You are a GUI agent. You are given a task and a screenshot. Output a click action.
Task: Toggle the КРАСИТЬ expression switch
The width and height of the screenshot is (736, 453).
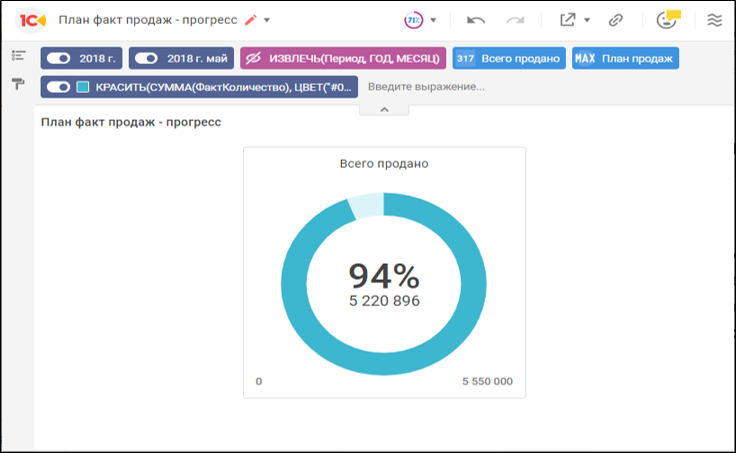(x=58, y=87)
